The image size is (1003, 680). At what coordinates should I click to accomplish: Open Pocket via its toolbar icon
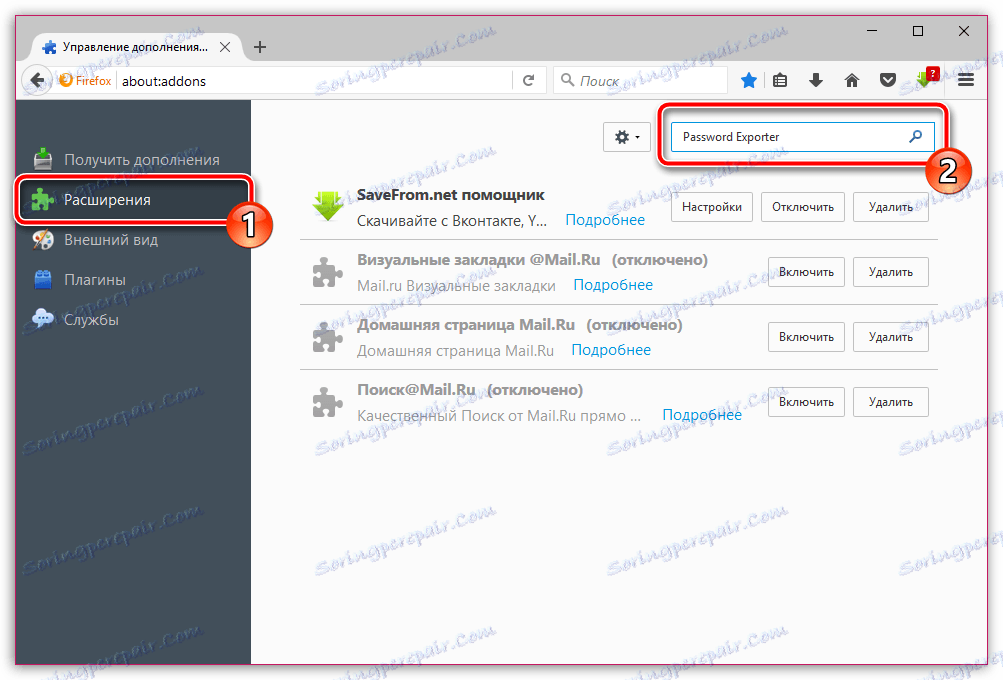point(887,79)
